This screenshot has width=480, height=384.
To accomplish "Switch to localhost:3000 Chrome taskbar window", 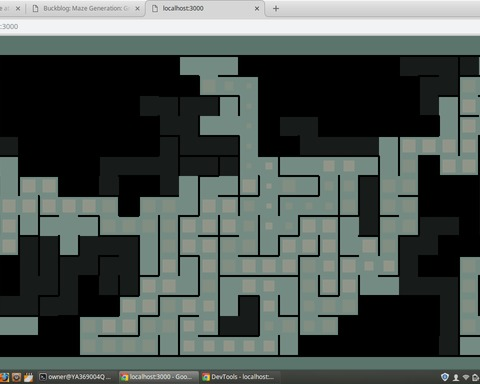I will [x=158, y=377].
